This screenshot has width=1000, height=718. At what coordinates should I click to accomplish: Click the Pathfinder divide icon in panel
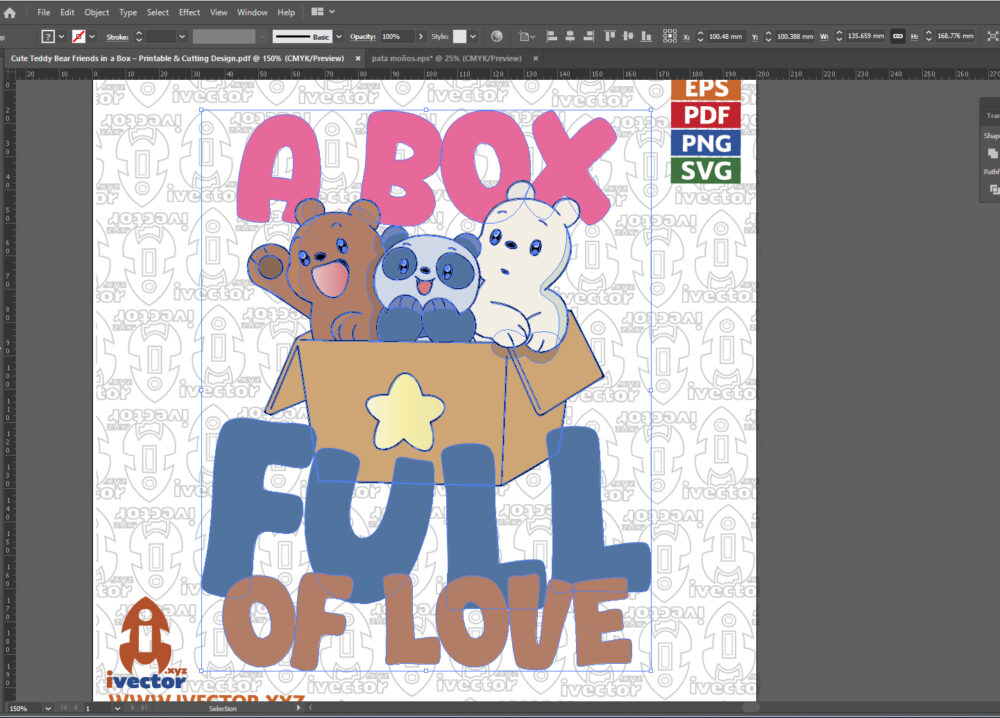(x=994, y=189)
